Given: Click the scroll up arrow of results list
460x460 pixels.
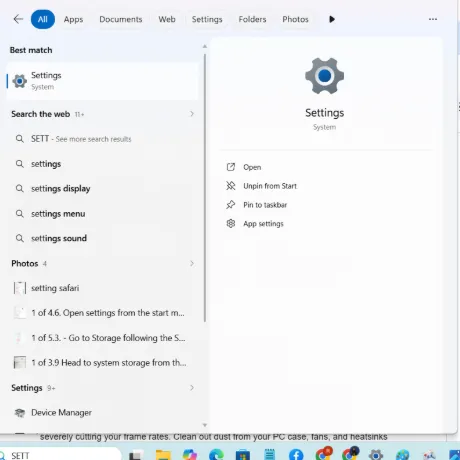Looking at the screenshot, I should (205, 47).
